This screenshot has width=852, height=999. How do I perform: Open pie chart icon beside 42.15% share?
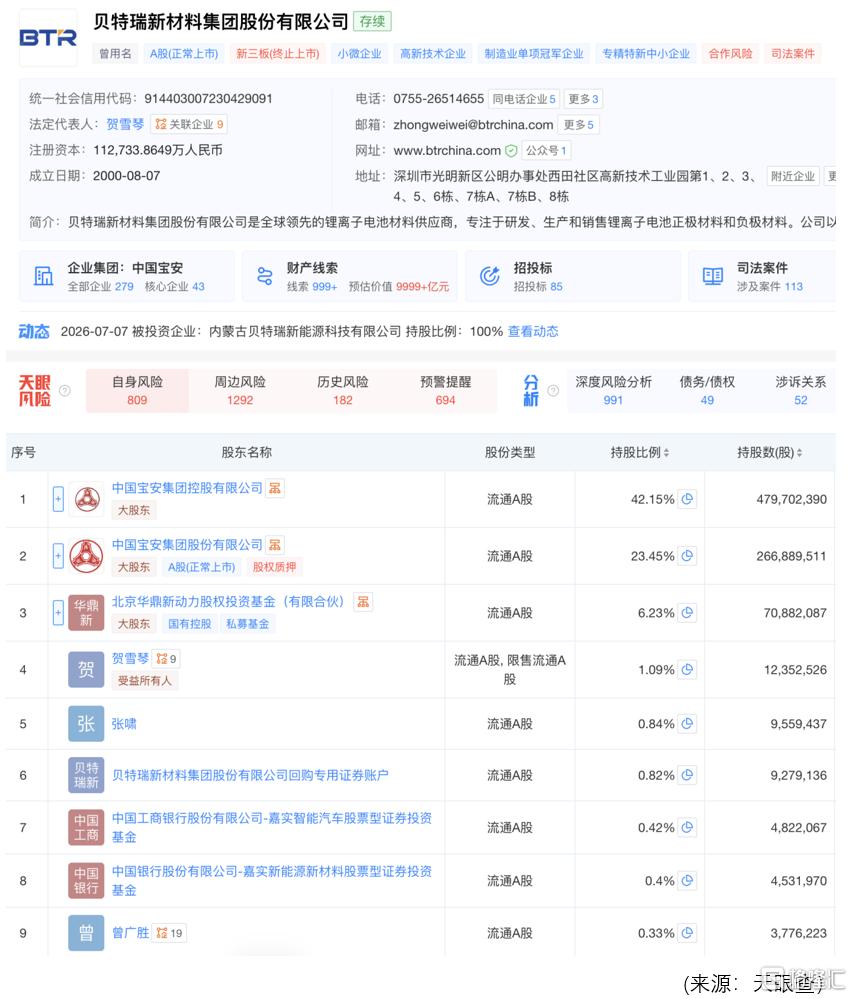pos(687,499)
